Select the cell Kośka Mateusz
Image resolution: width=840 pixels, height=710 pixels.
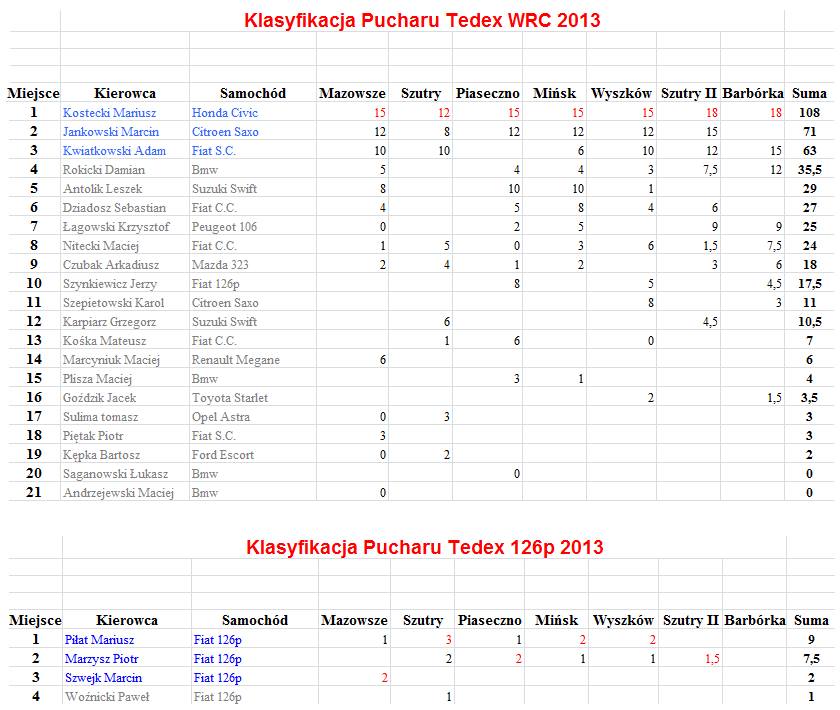(104, 341)
